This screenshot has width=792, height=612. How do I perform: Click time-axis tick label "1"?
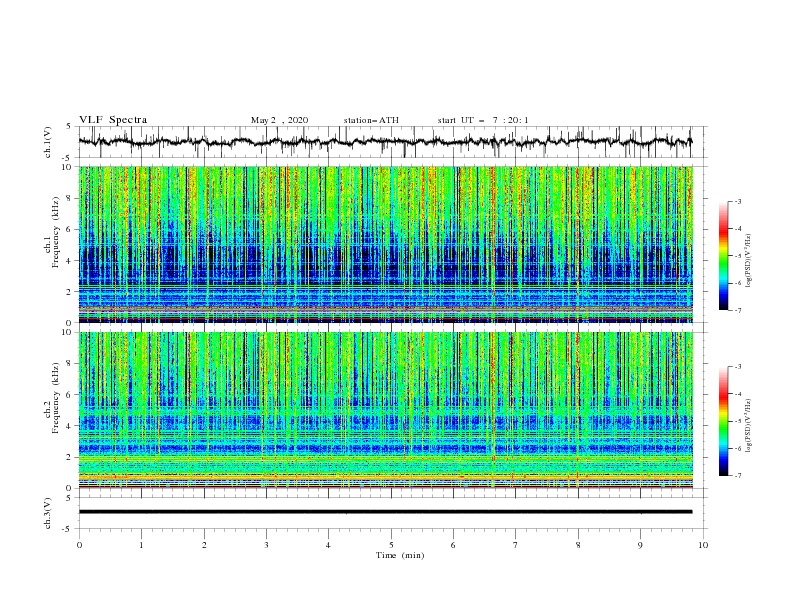click(142, 545)
